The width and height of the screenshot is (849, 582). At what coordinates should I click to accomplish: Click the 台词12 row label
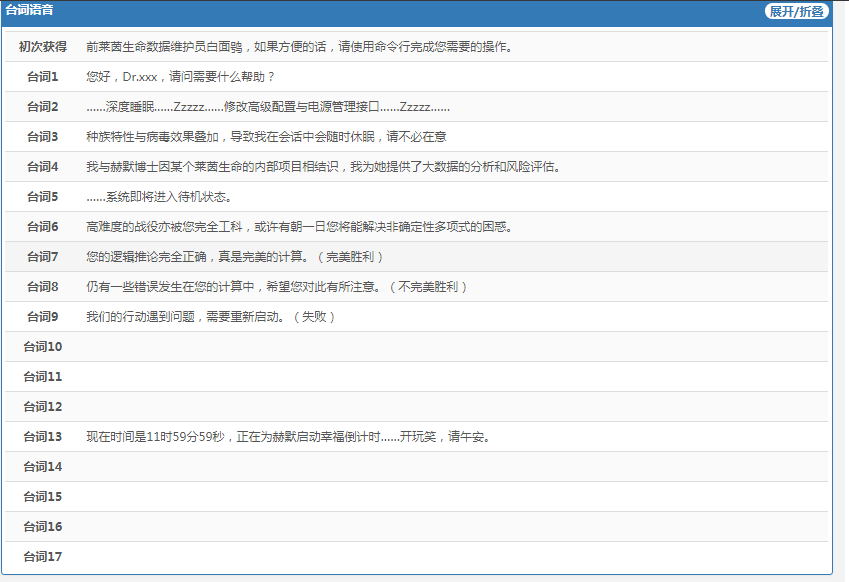(x=43, y=407)
